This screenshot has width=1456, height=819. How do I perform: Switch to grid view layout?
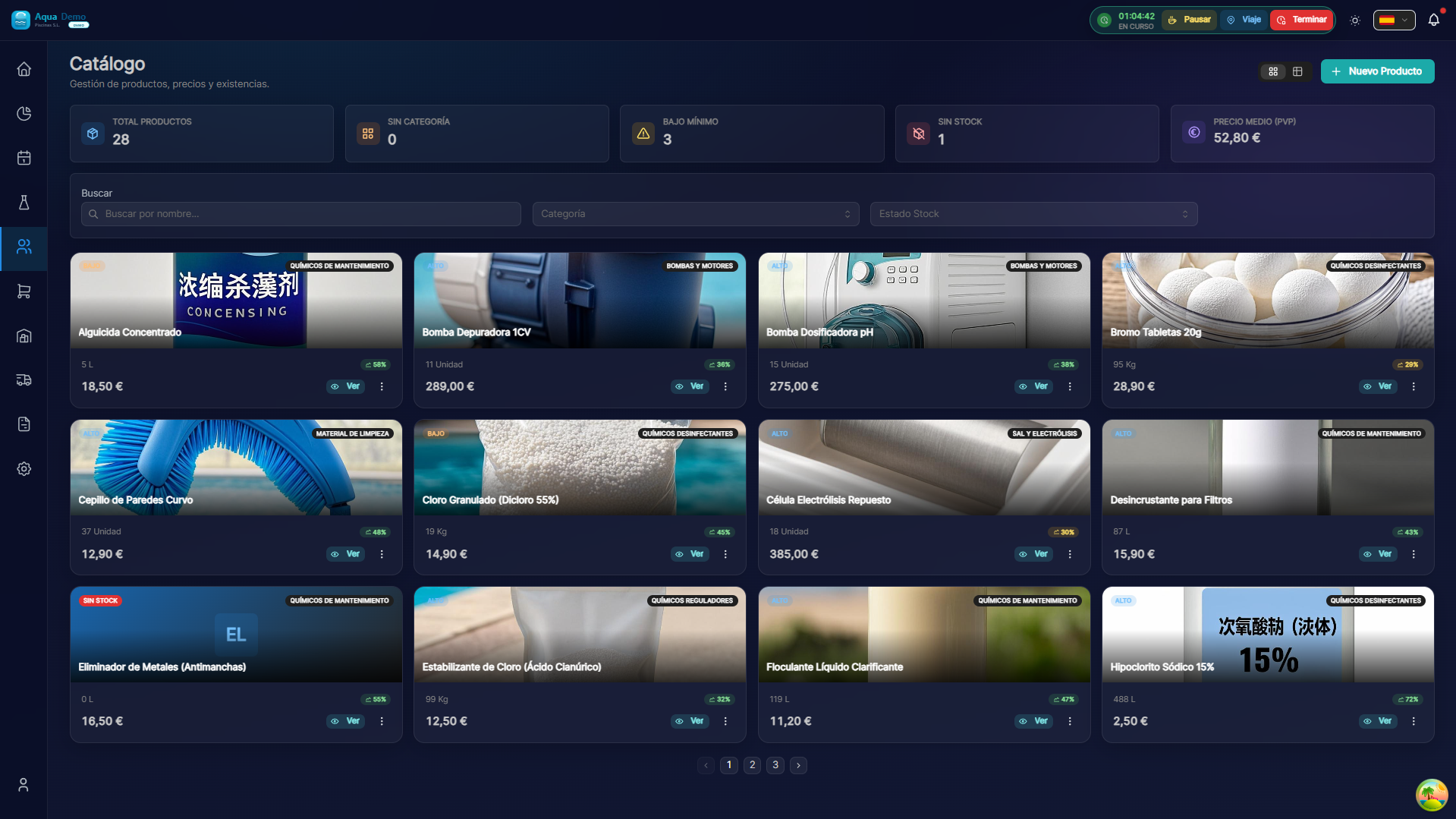(x=1273, y=71)
